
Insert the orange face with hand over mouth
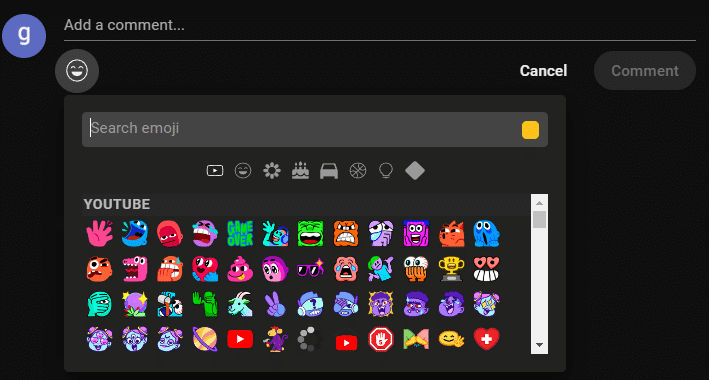(170, 269)
